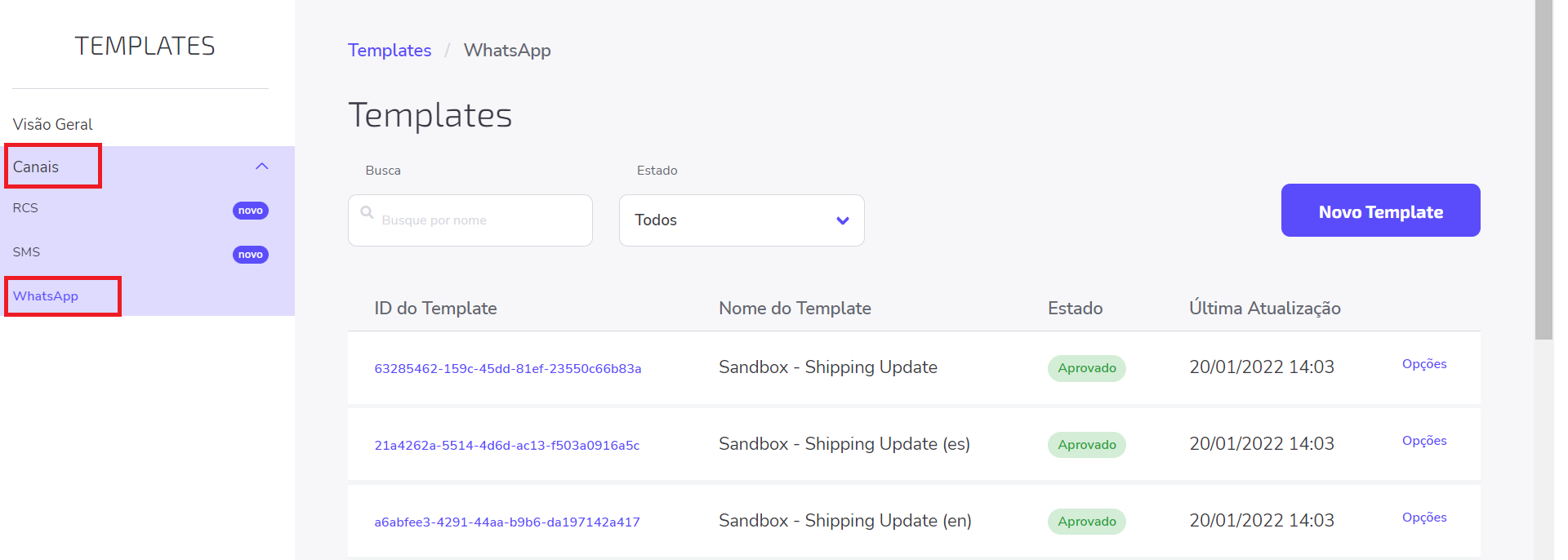The width and height of the screenshot is (1568, 560).
Task: Click the Novo Template button
Action: pyautogui.click(x=1380, y=211)
